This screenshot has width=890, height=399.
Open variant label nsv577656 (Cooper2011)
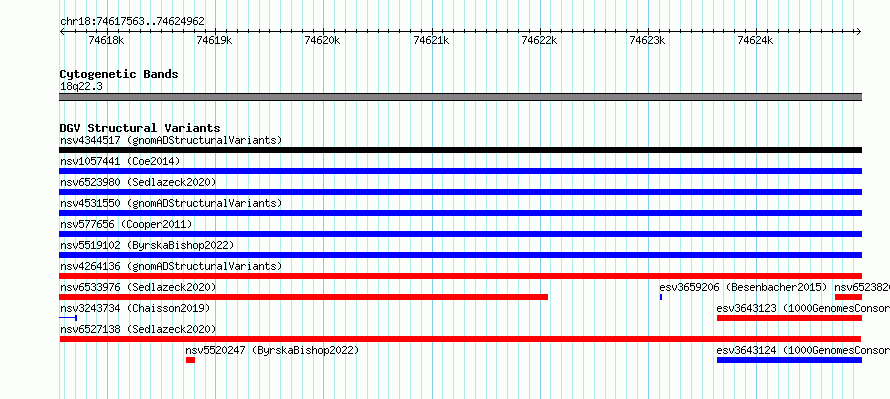pos(126,224)
